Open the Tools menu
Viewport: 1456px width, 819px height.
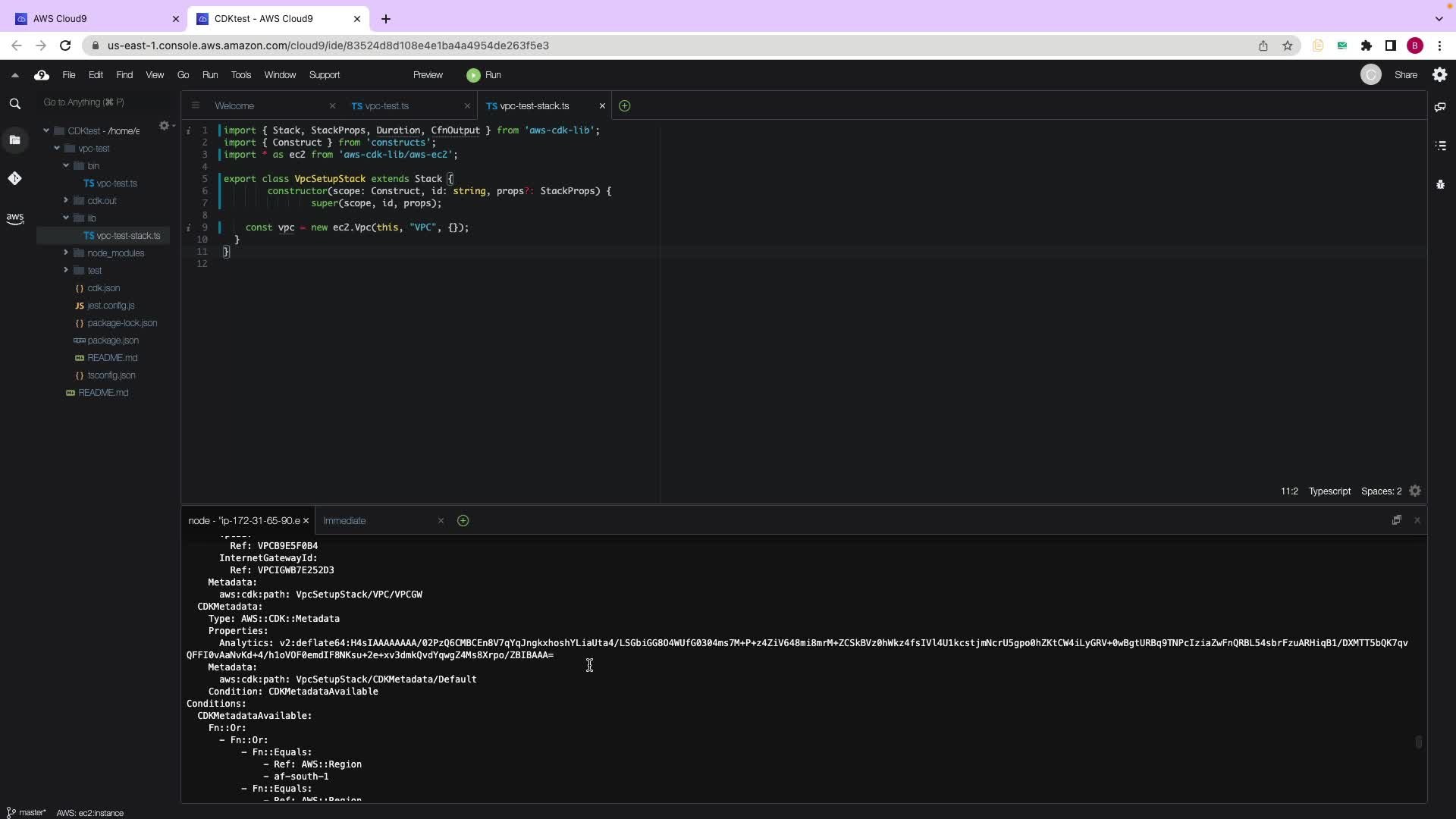click(x=241, y=75)
